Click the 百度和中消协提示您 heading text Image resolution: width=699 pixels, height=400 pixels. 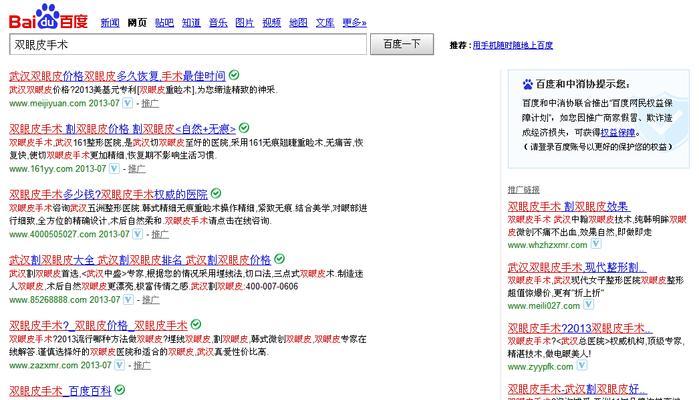[583, 84]
